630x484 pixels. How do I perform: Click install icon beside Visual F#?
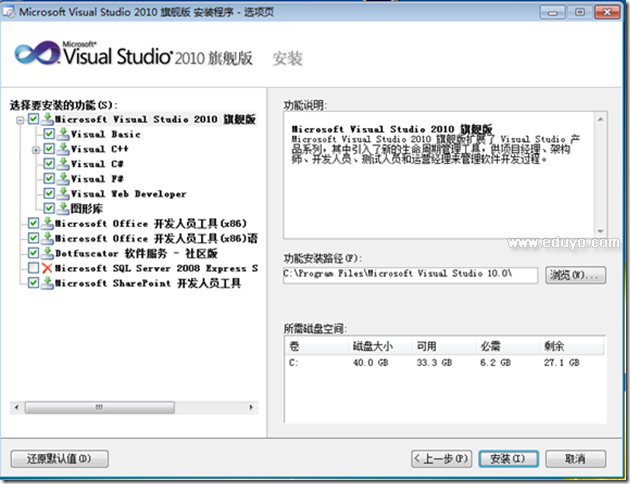pyautogui.click(x=63, y=179)
